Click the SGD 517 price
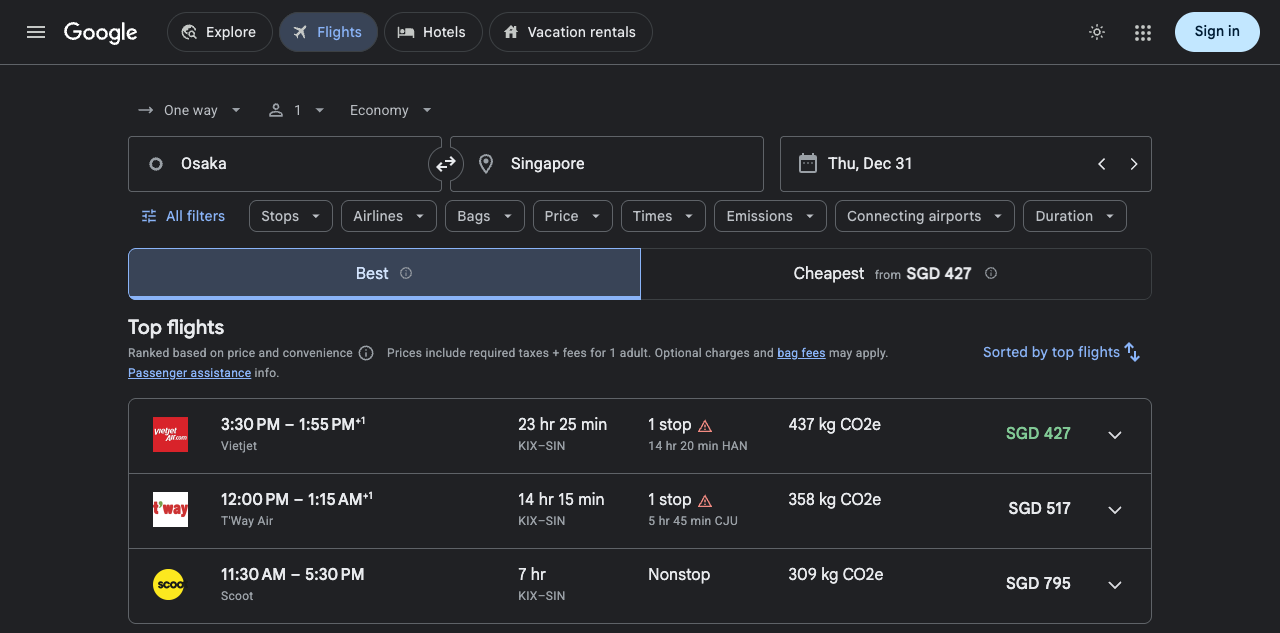Image resolution: width=1280 pixels, height=633 pixels. pos(1039,509)
